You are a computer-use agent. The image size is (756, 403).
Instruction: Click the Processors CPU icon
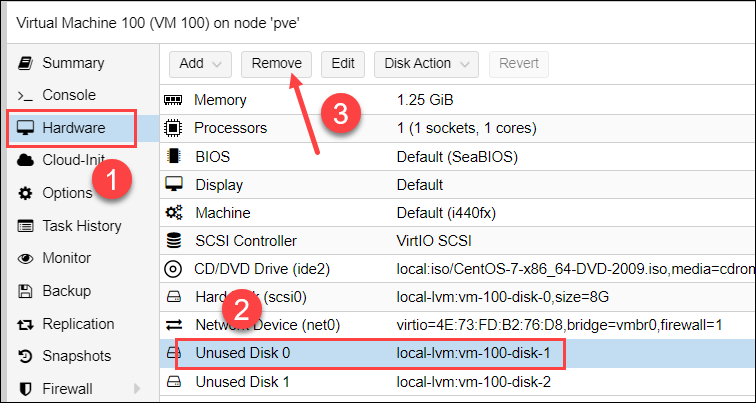tap(173, 128)
